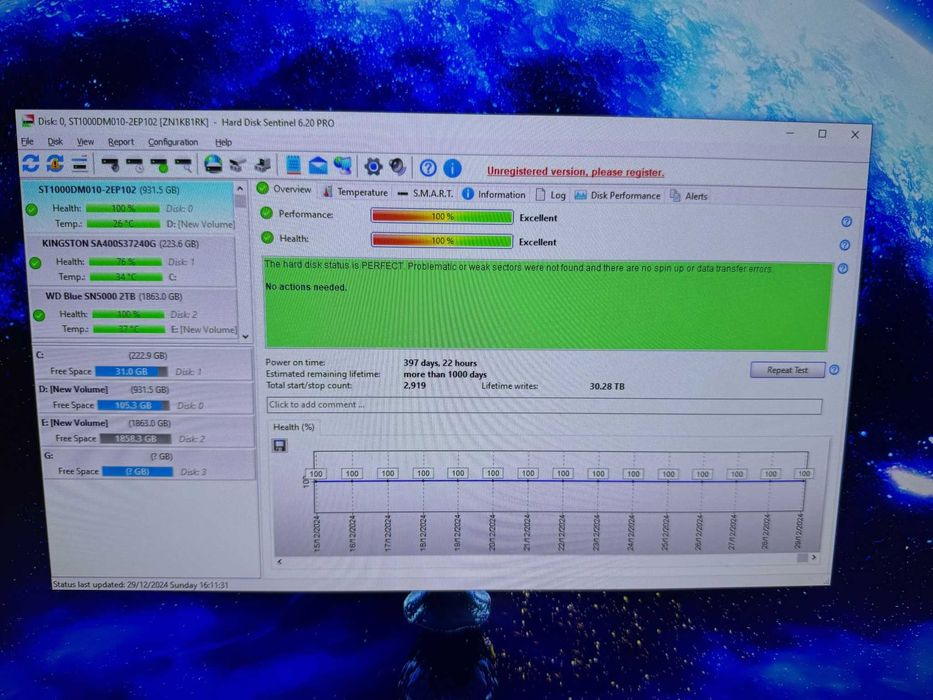The width and height of the screenshot is (933, 700).
Task: Switch to the Log tab
Action: [x=550, y=195]
